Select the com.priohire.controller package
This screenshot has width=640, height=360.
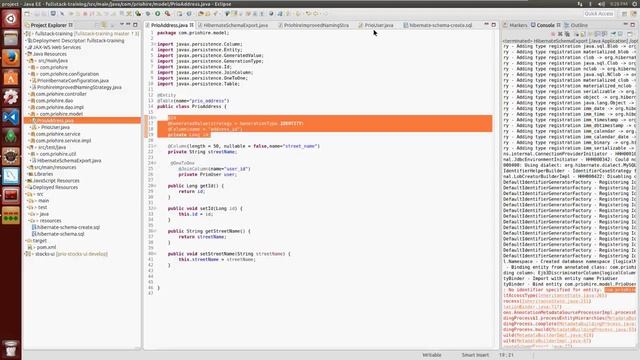click(x=61, y=94)
